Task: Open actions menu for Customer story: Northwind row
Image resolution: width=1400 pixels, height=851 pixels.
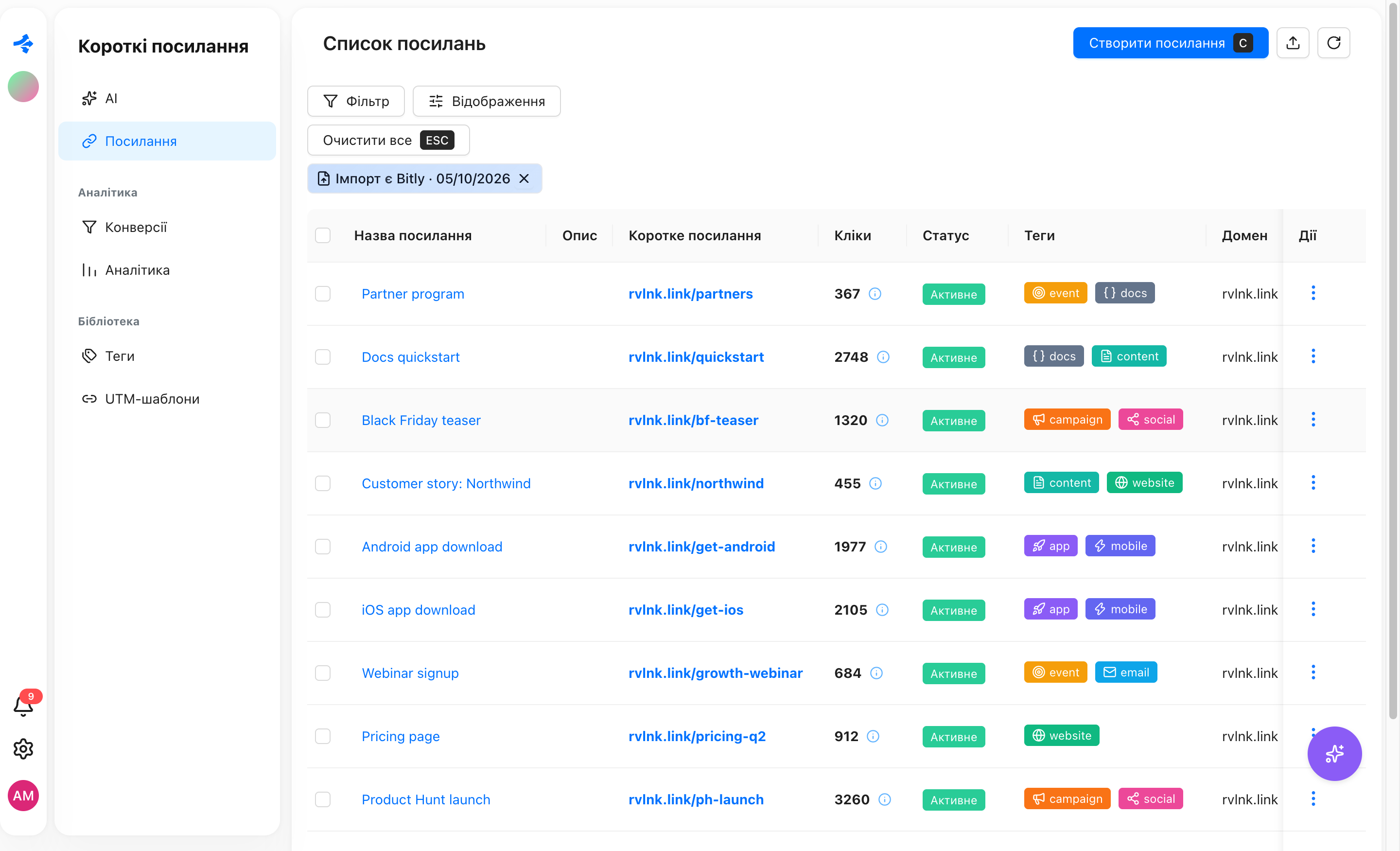Action: tap(1312, 482)
